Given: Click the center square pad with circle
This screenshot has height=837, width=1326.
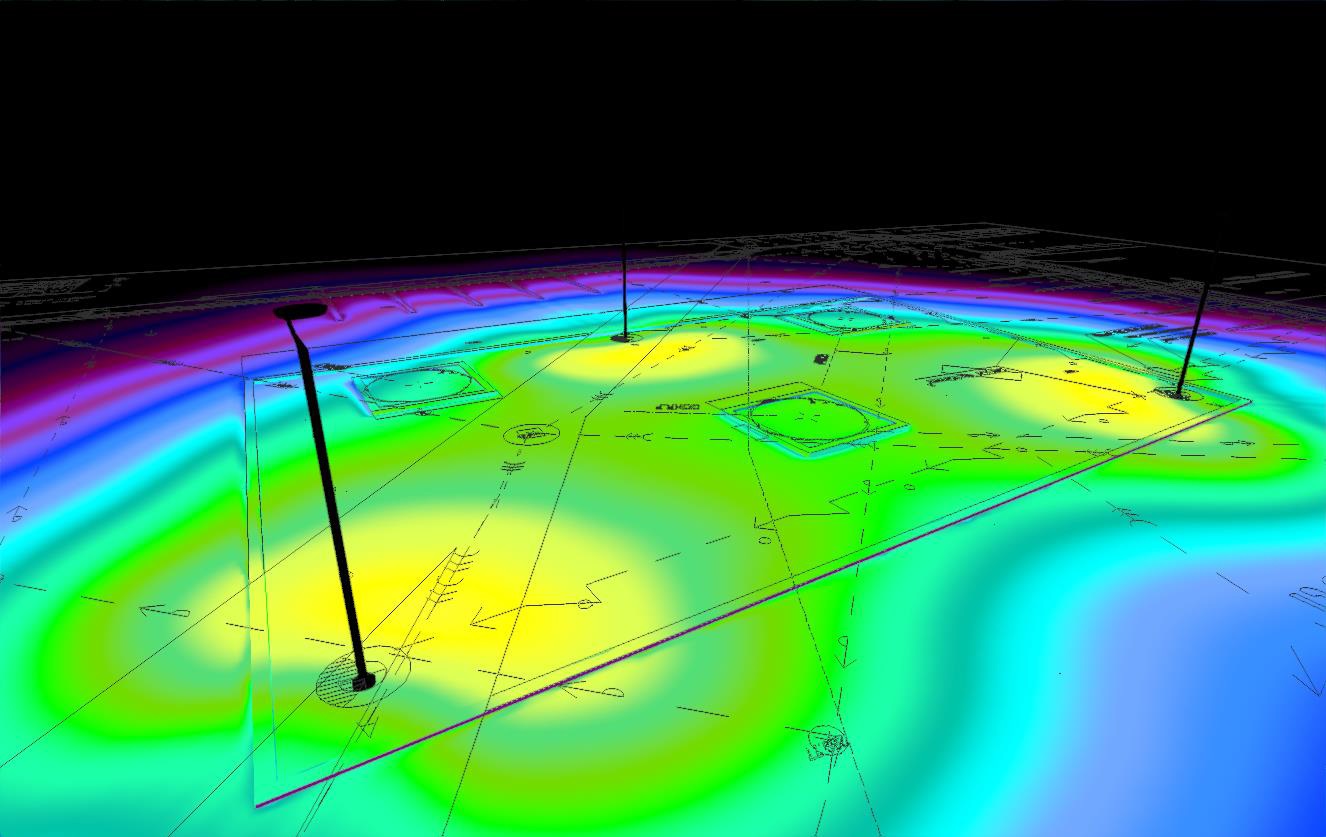Looking at the screenshot, I should point(810,418).
